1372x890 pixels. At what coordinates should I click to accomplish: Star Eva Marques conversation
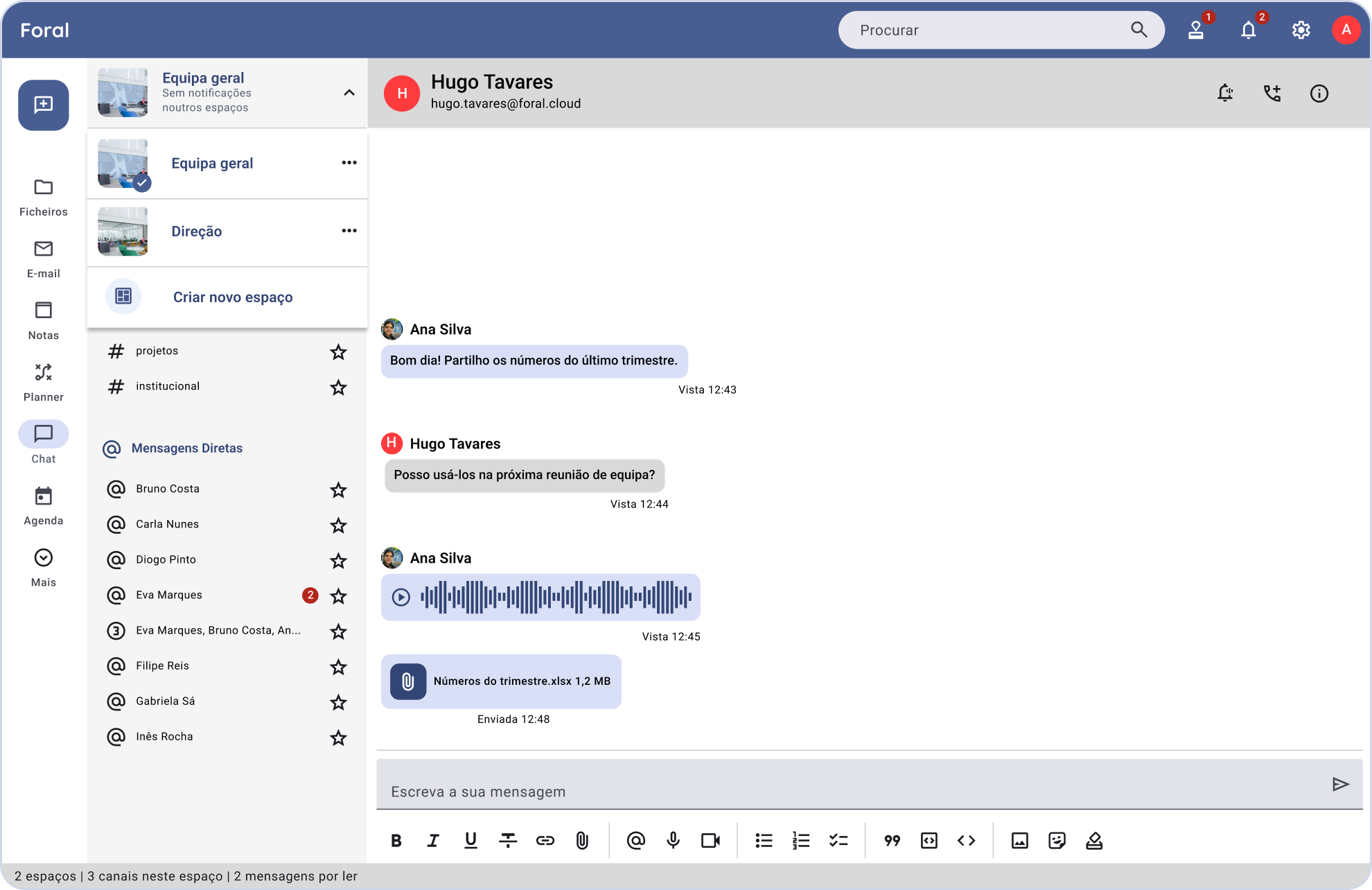tap(338, 596)
